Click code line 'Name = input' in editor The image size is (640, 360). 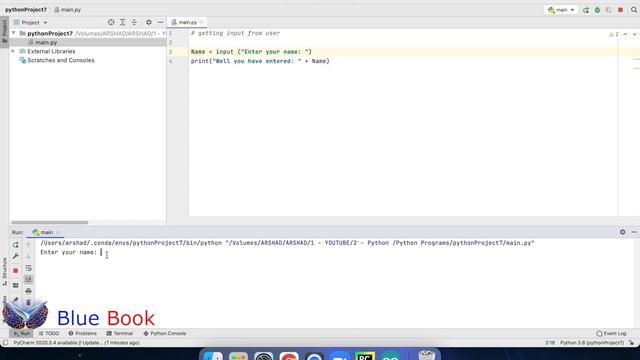(x=251, y=52)
